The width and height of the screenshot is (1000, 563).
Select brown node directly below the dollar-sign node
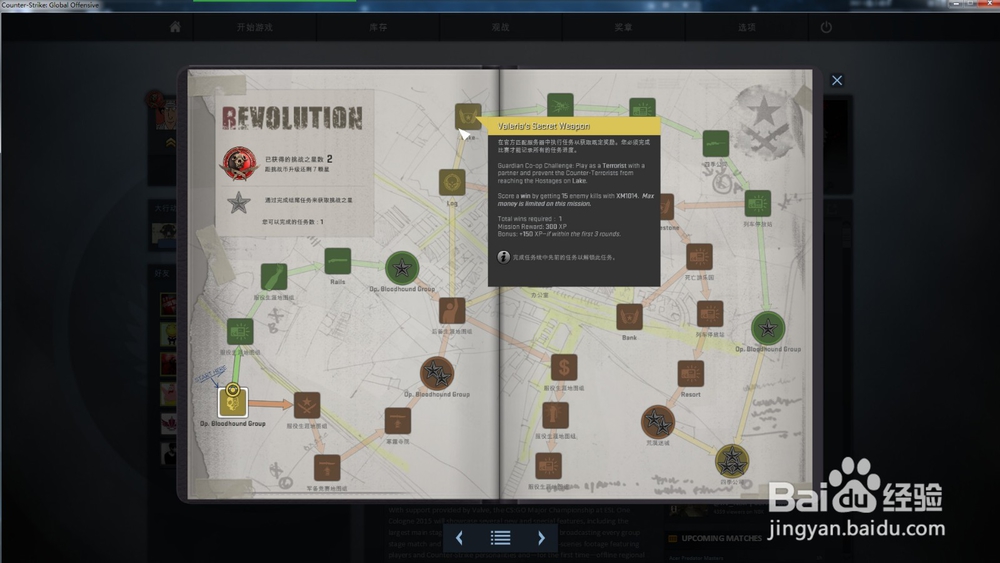[x=555, y=416]
